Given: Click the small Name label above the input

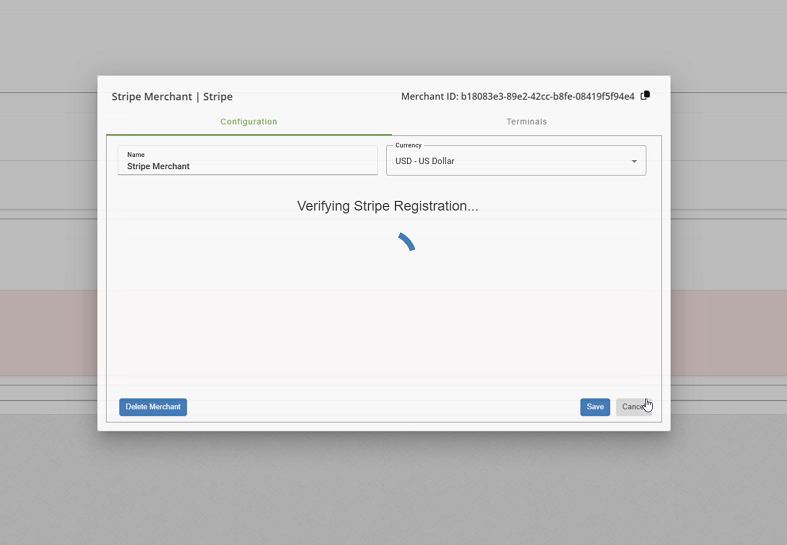Looking at the screenshot, I should coord(136,155).
